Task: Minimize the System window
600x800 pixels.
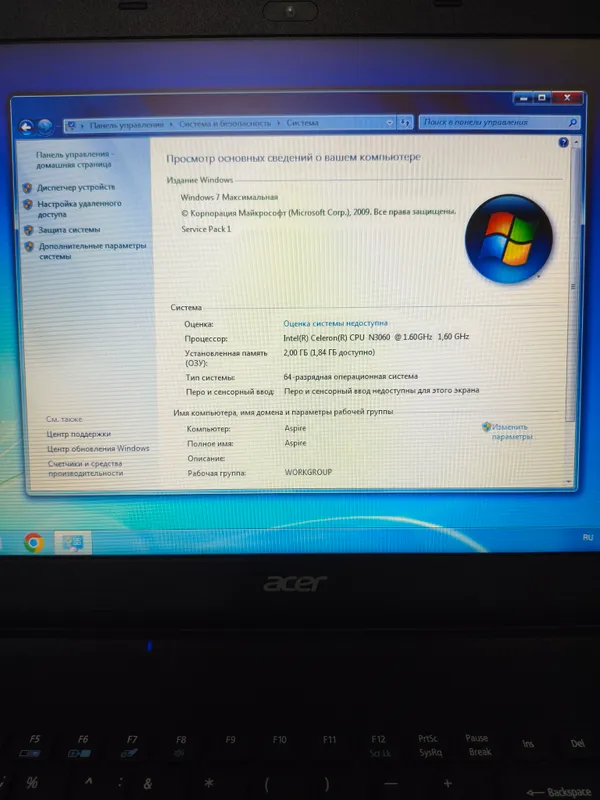Action: point(523,97)
